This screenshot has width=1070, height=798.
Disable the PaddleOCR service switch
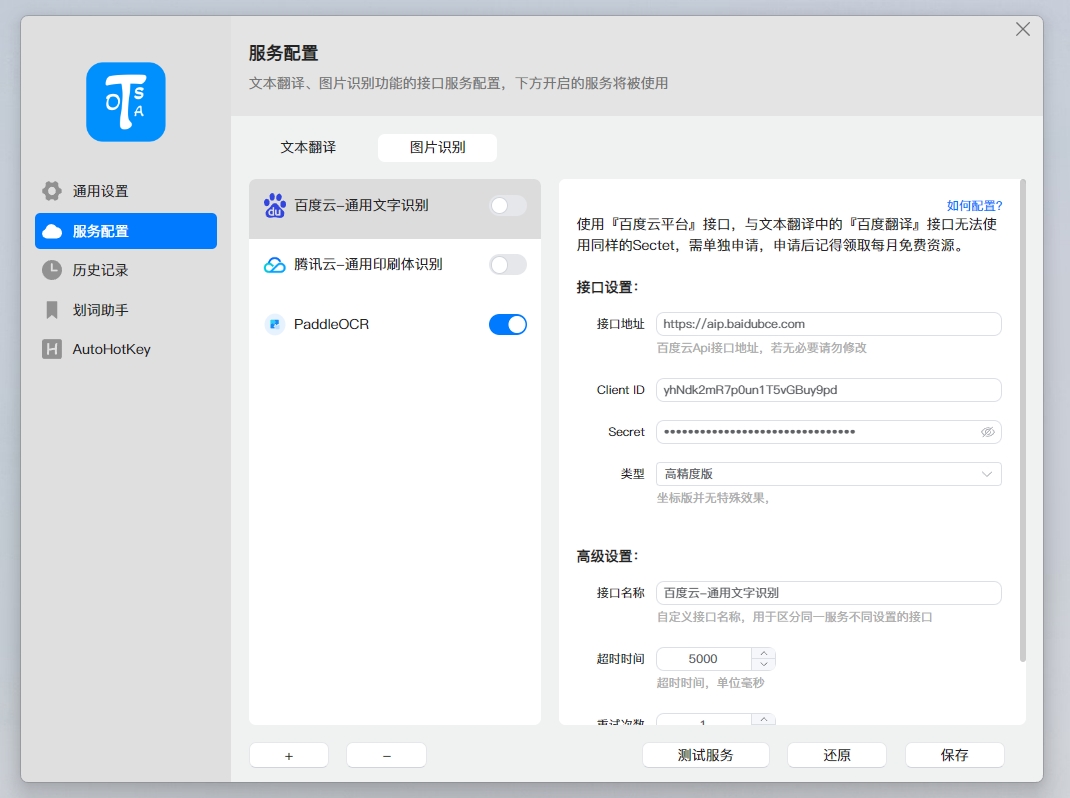[508, 324]
